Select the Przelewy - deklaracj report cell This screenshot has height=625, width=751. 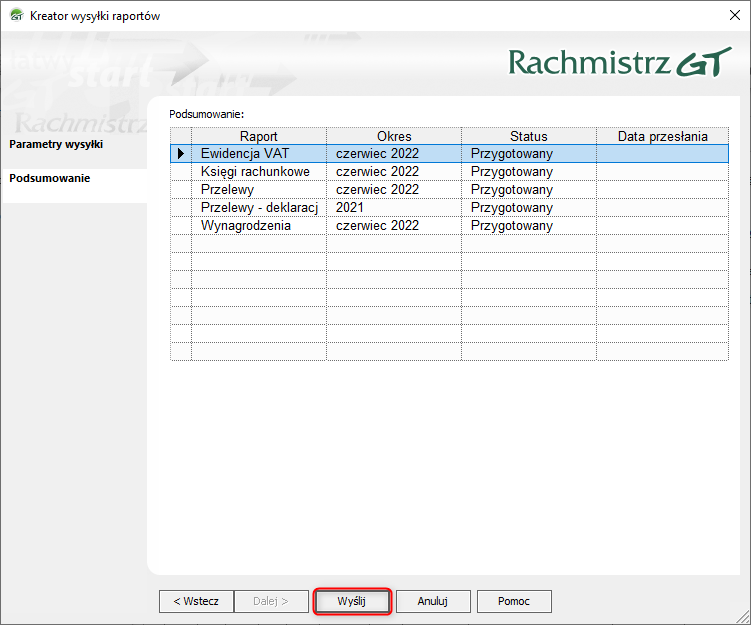[x=259, y=207]
